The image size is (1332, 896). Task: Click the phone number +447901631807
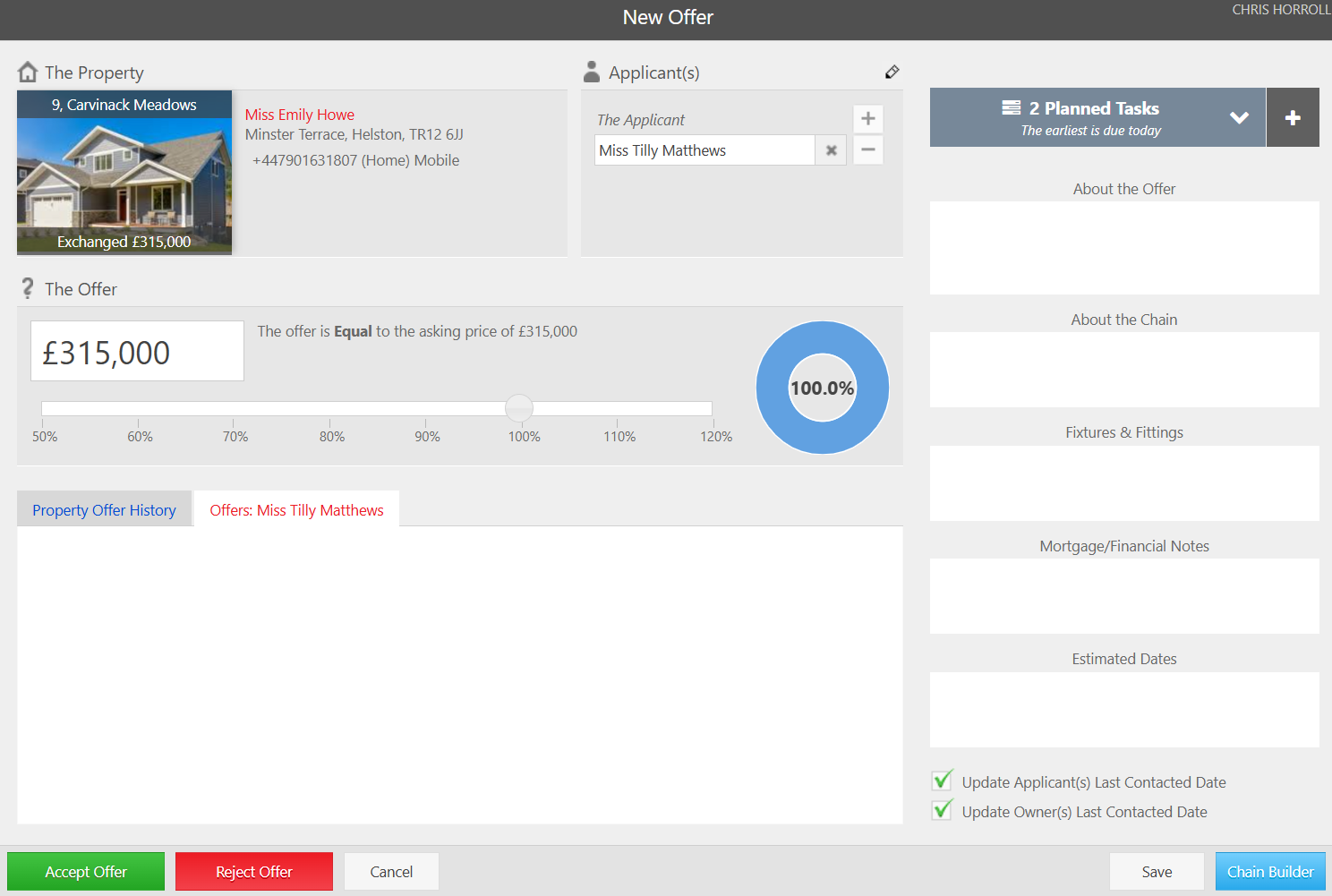point(304,160)
